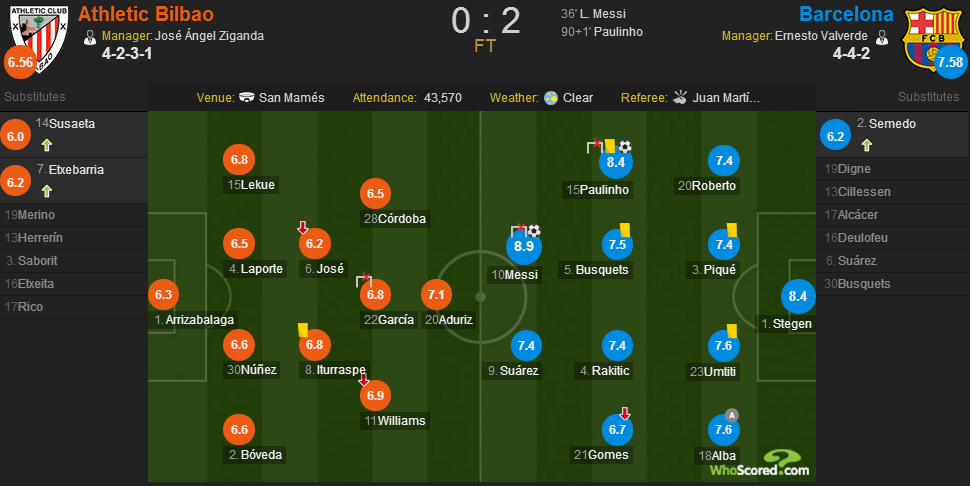Click the Barcelona club crest

pyautogui.click(x=932, y=39)
